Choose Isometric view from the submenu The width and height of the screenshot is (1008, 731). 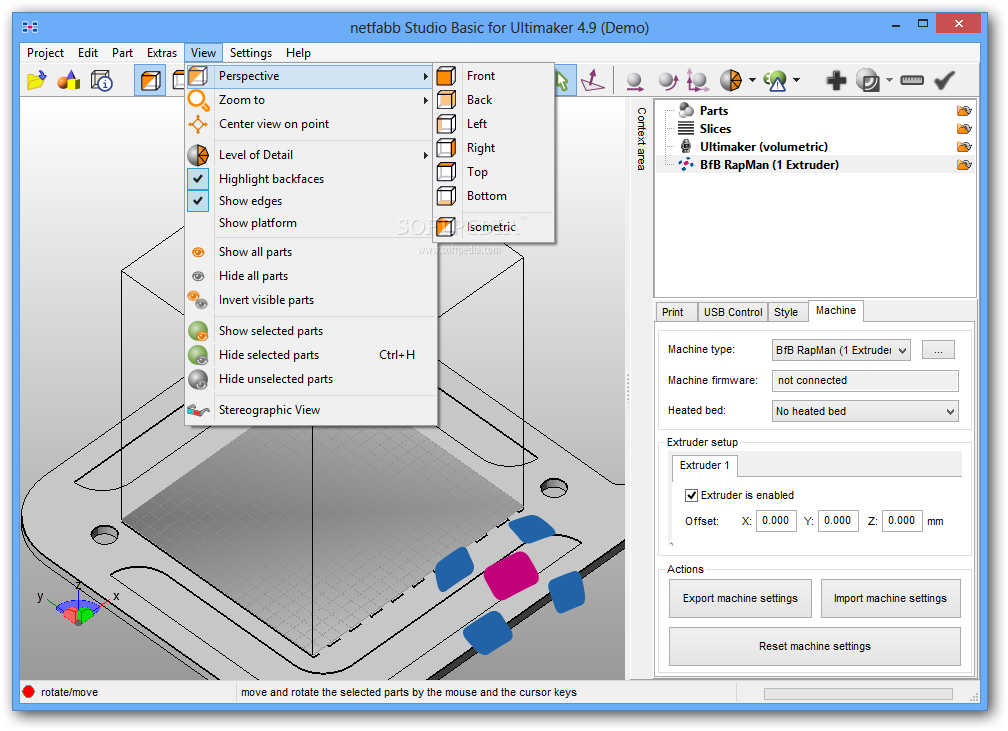(x=494, y=226)
